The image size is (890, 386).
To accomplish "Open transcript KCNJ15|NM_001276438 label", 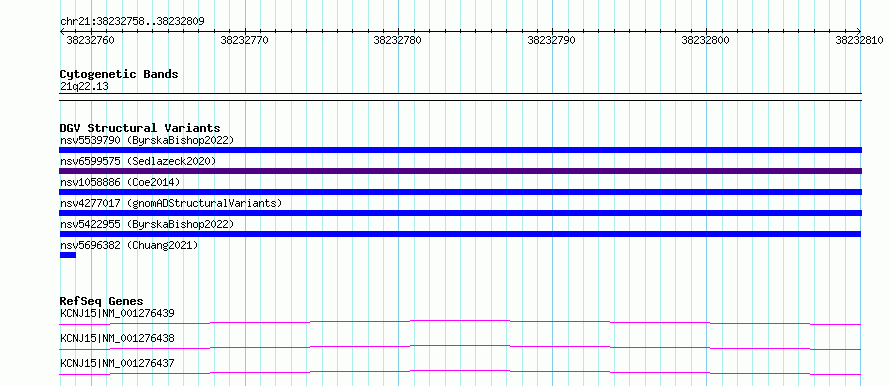I will pos(117,338).
